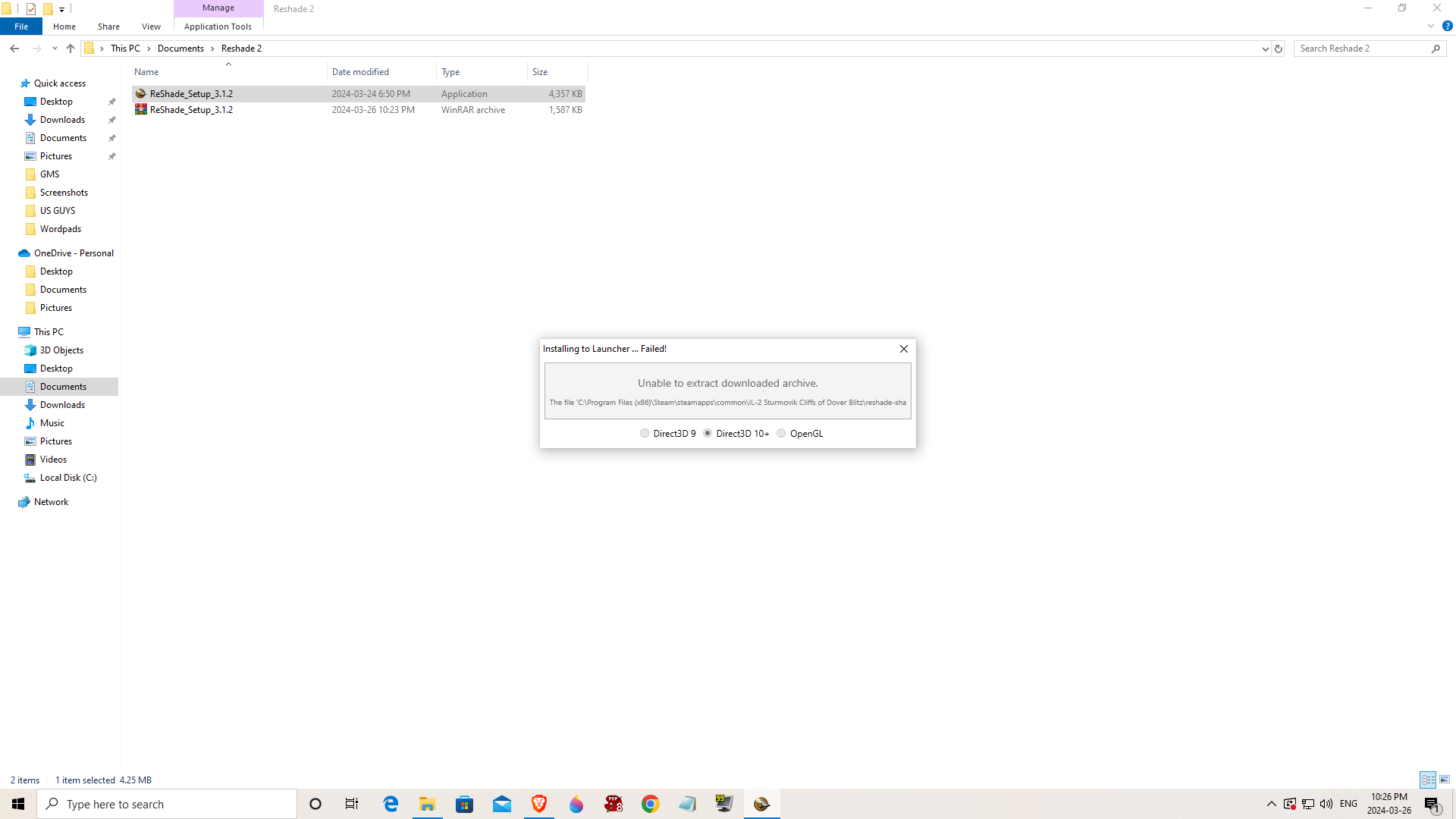
Task: Click the search magnifier icon
Action: pyautogui.click(x=1436, y=49)
